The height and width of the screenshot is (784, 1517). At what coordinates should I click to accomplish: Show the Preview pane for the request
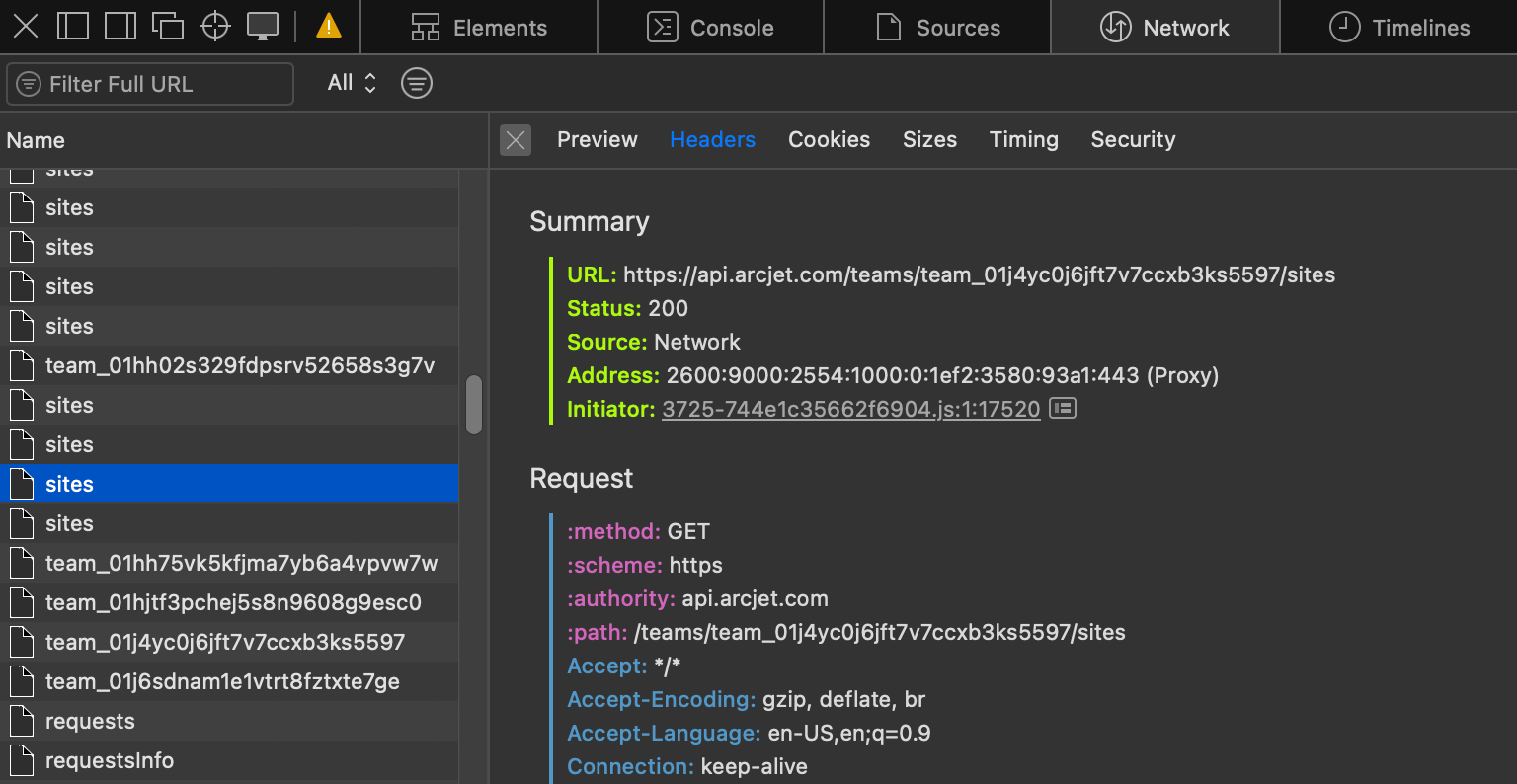click(x=598, y=140)
